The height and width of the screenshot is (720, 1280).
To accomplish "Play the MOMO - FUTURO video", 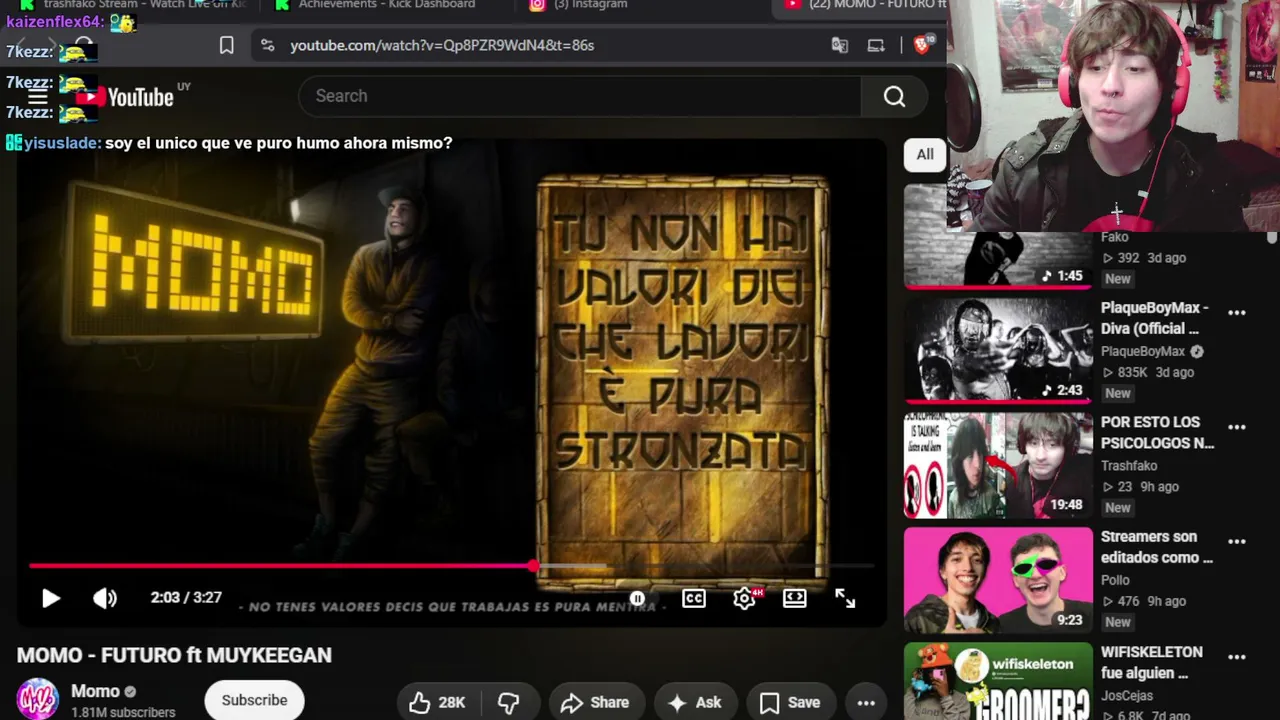I will tap(50, 598).
